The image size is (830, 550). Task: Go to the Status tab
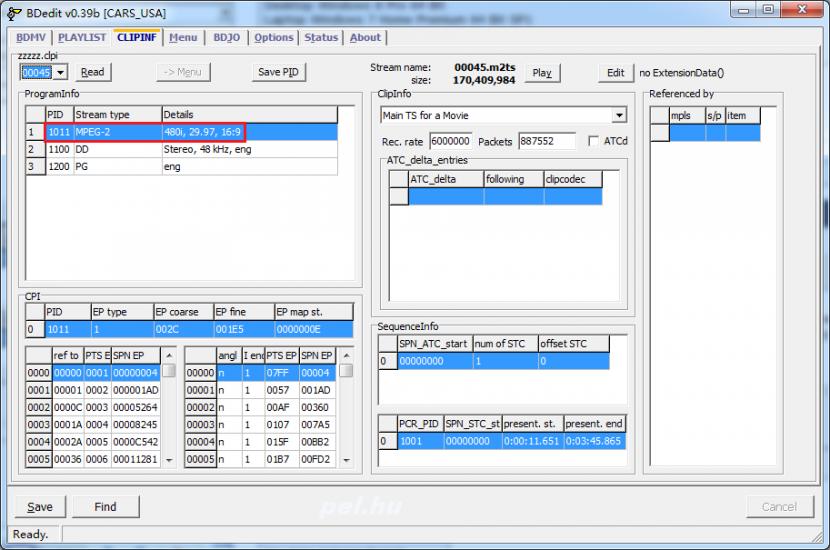(321, 38)
